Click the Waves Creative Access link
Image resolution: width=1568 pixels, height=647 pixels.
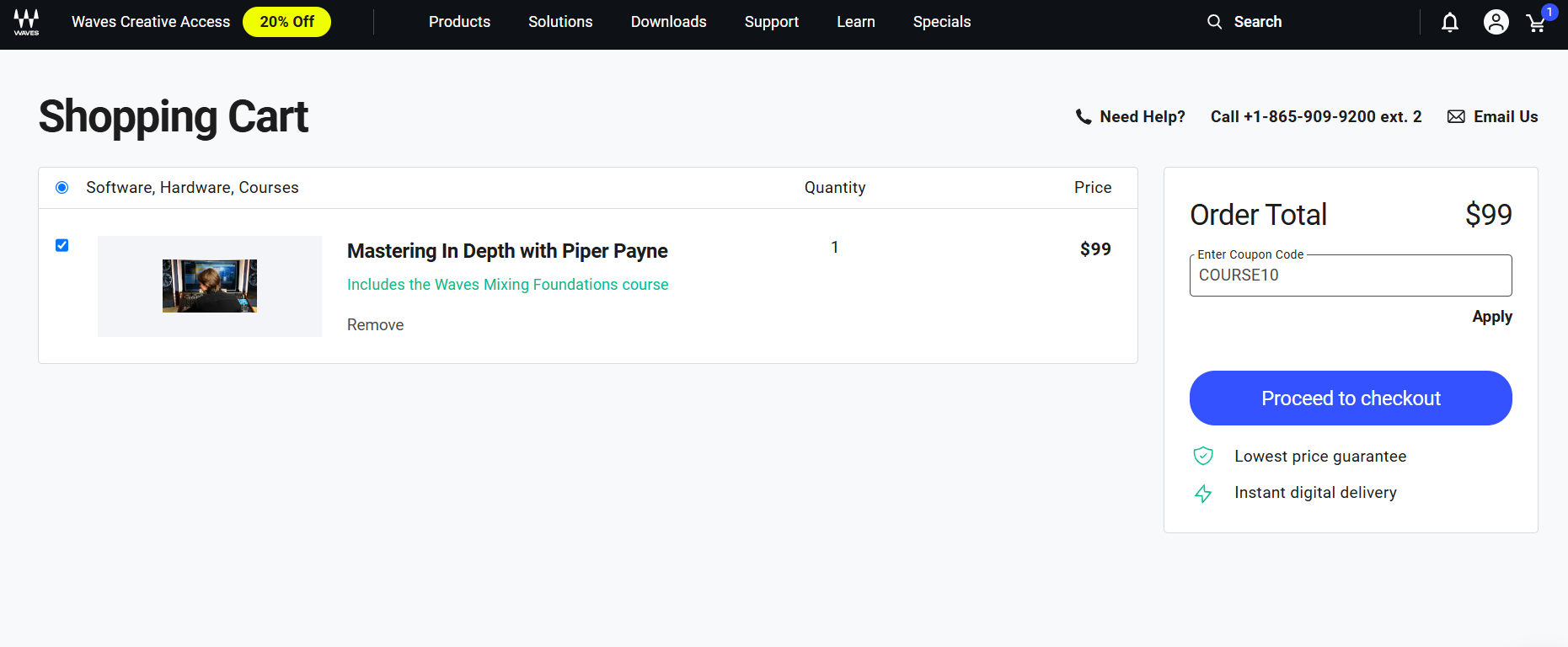tap(151, 22)
